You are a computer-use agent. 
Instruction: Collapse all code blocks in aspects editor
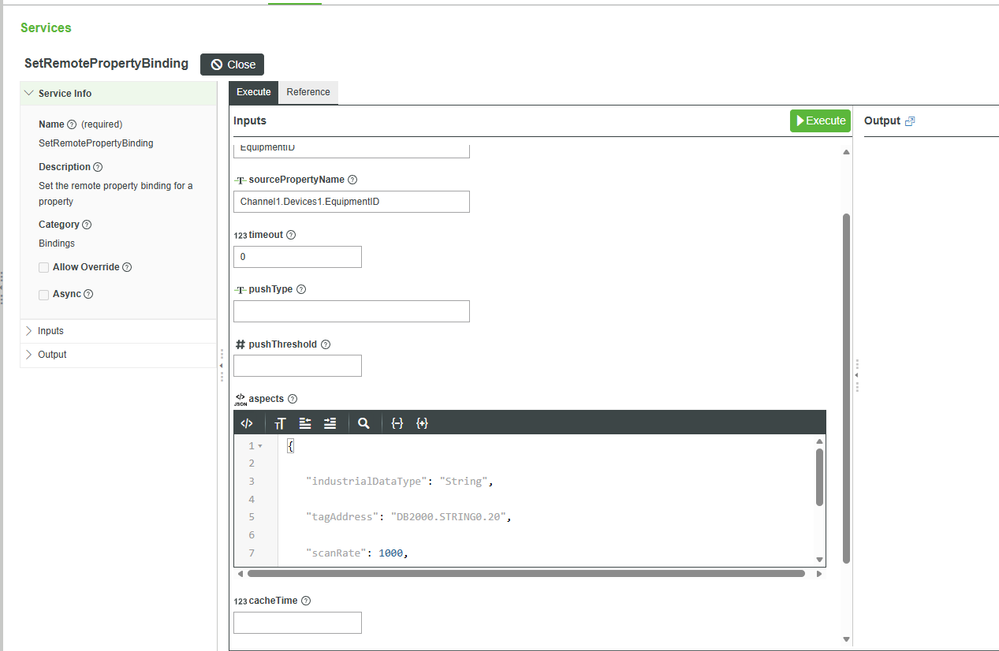397,423
